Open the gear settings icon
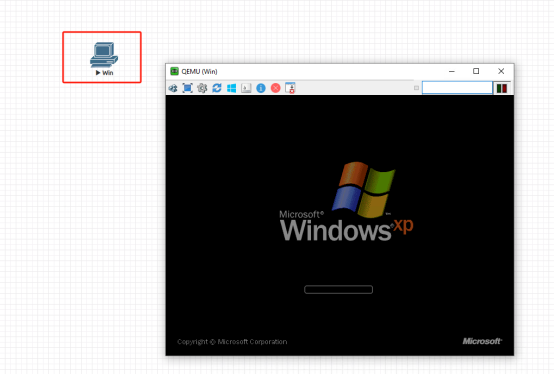Image resolution: width=554 pixels, height=375 pixels. (202, 88)
